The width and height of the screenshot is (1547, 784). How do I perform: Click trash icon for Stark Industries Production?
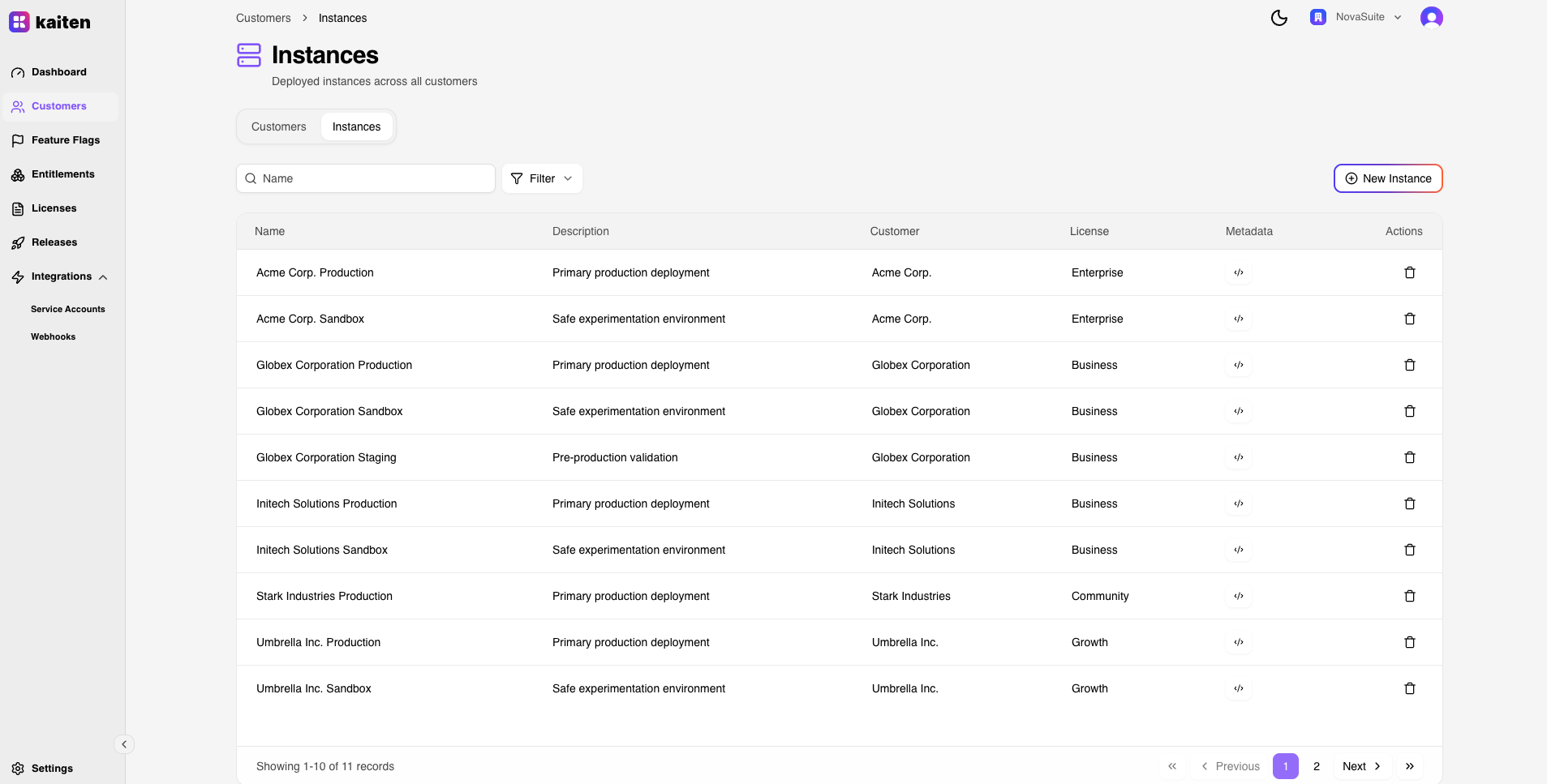[1409, 596]
